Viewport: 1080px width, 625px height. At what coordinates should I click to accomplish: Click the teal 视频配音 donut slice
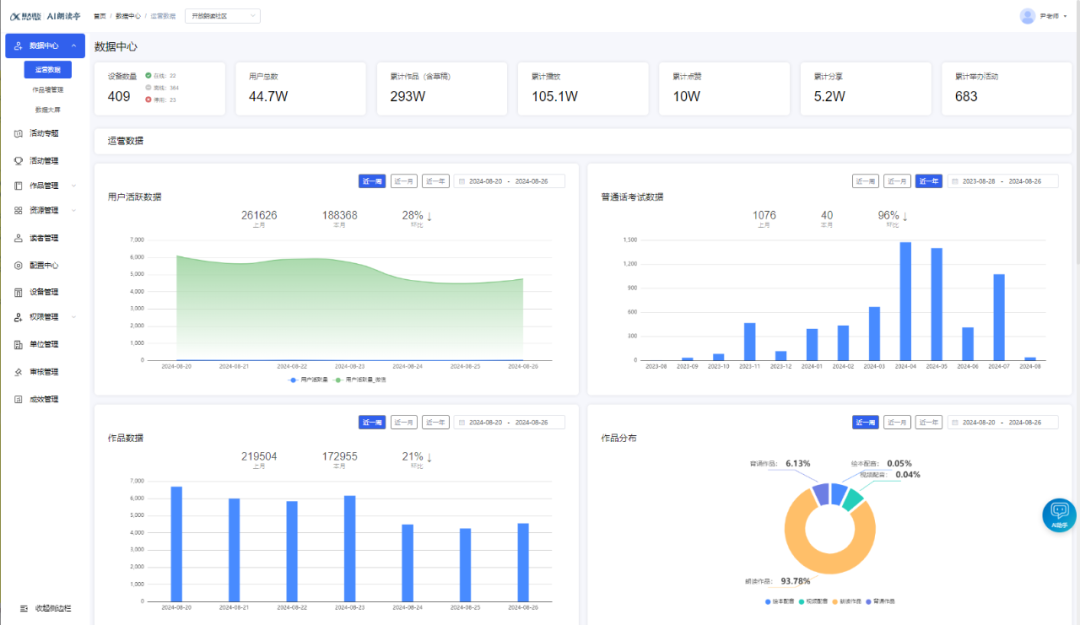pos(854,499)
